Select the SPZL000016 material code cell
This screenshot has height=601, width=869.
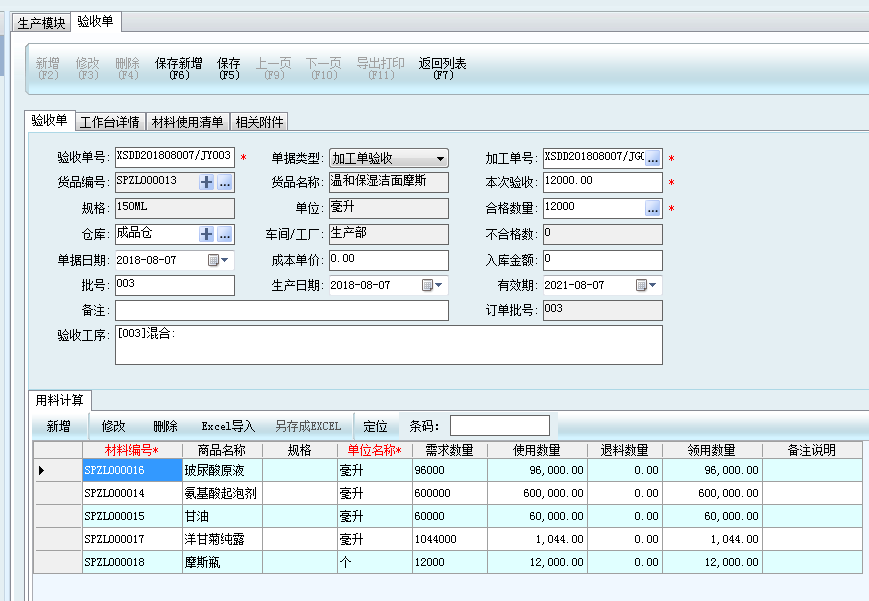[132, 470]
